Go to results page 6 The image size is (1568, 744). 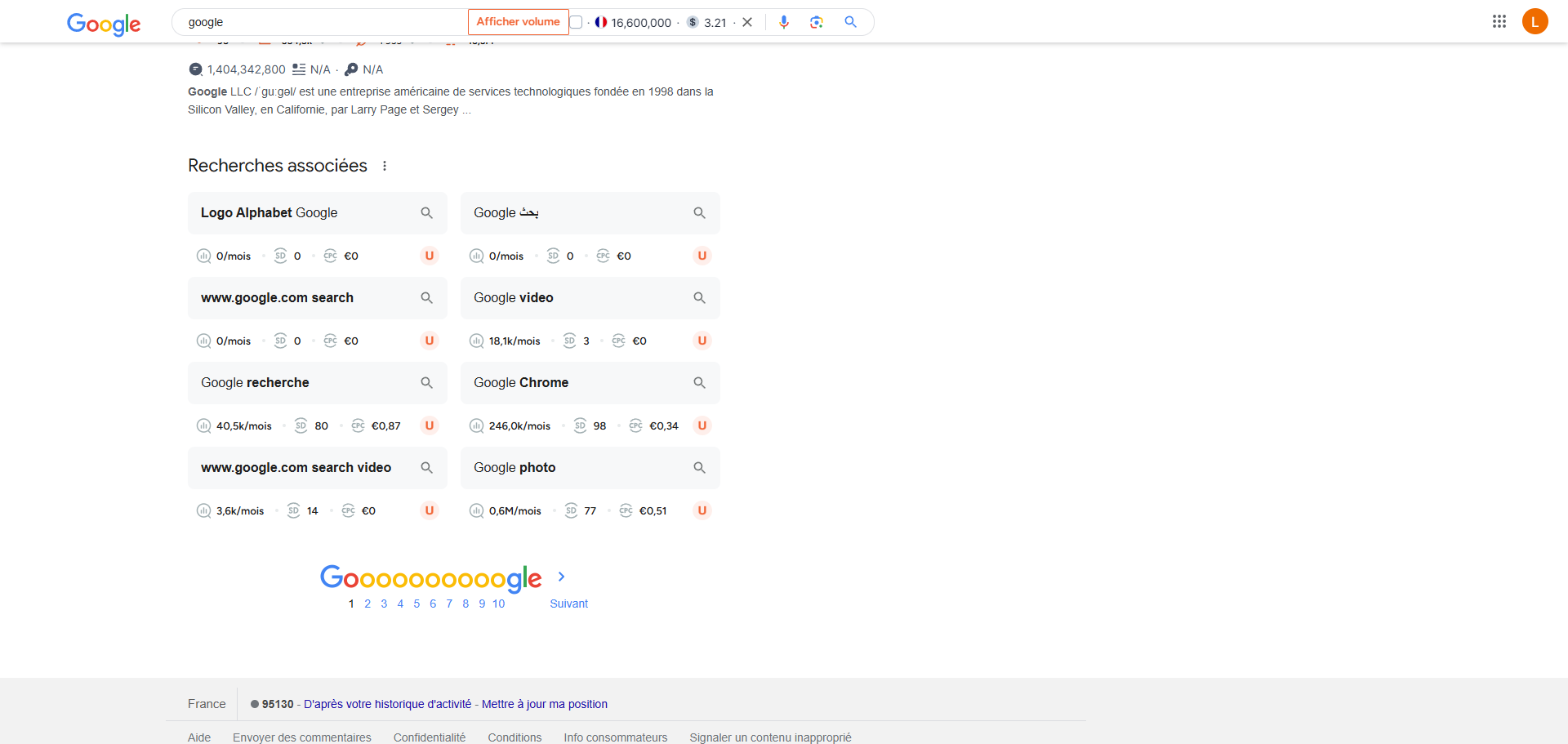433,604
